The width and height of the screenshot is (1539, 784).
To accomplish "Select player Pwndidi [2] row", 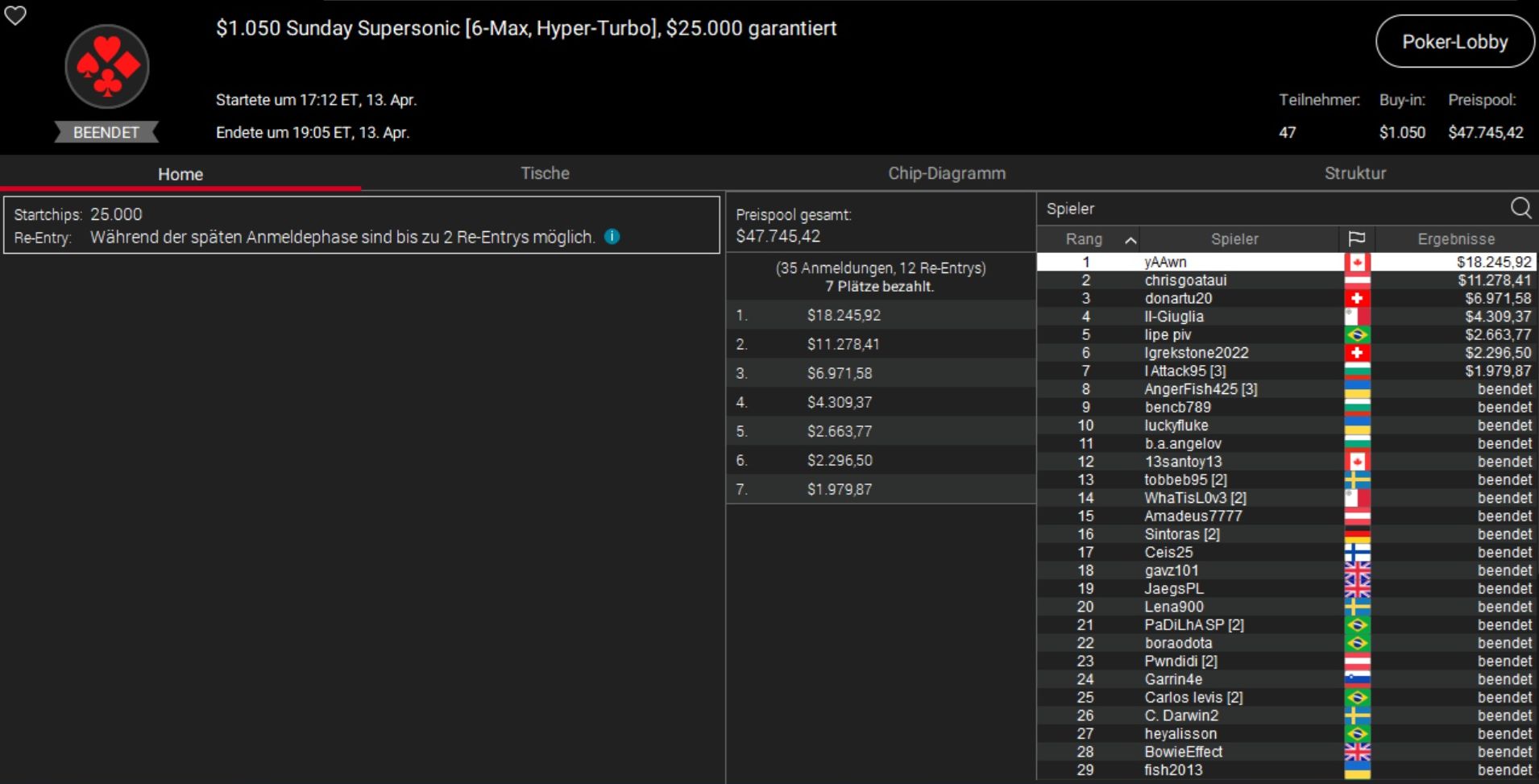I will (x=1286, y=661).
